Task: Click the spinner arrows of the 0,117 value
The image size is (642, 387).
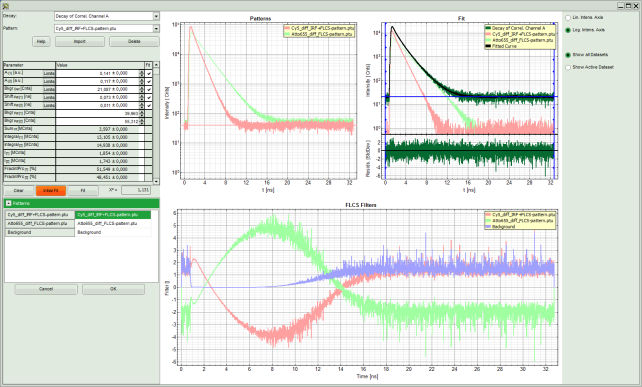Action: 142,81
